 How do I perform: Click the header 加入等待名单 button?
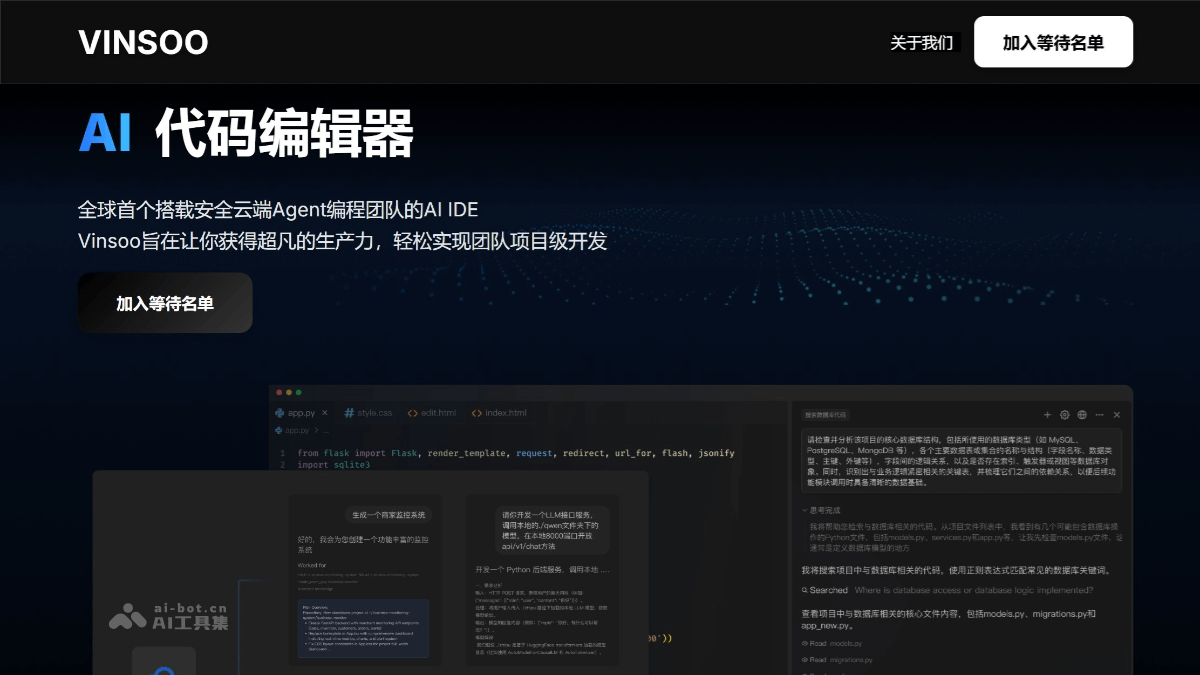(1052, 42)
